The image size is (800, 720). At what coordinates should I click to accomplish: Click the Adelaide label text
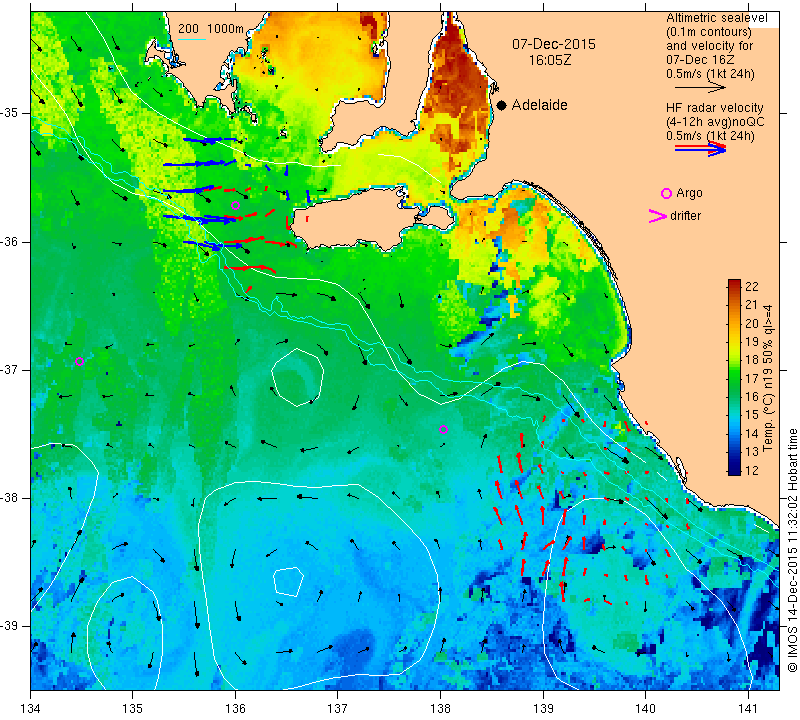(x=539, y=105)
